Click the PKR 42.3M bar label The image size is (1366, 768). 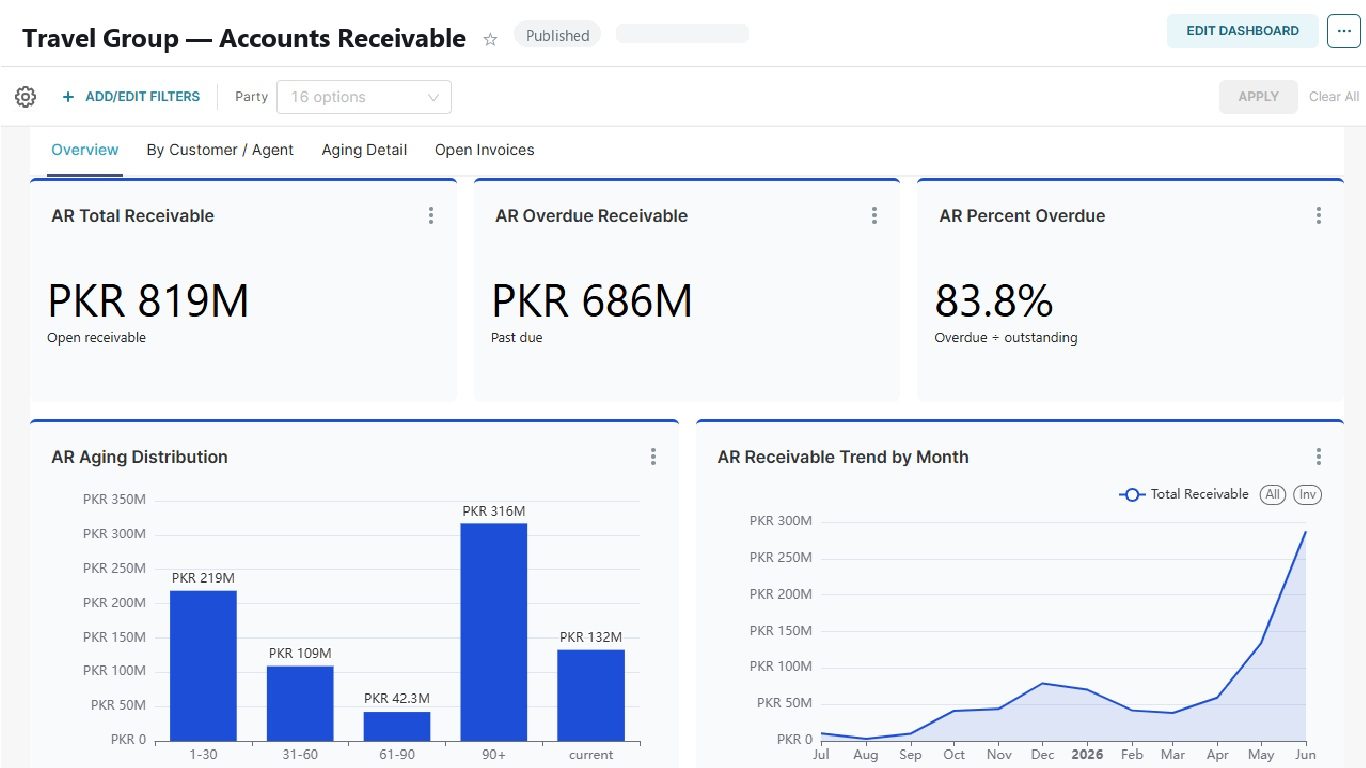(x=397, y=698)
